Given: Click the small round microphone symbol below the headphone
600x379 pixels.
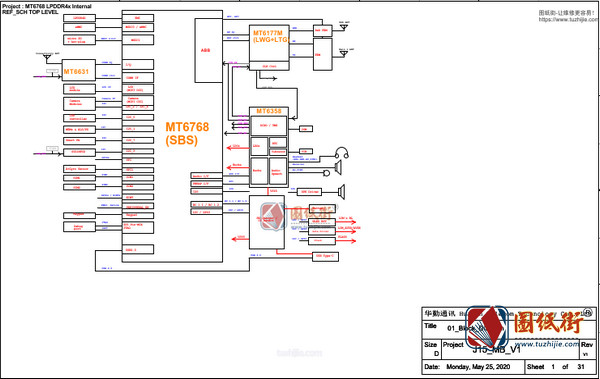Looking at the screenshot, I should [x=326, y=173].
